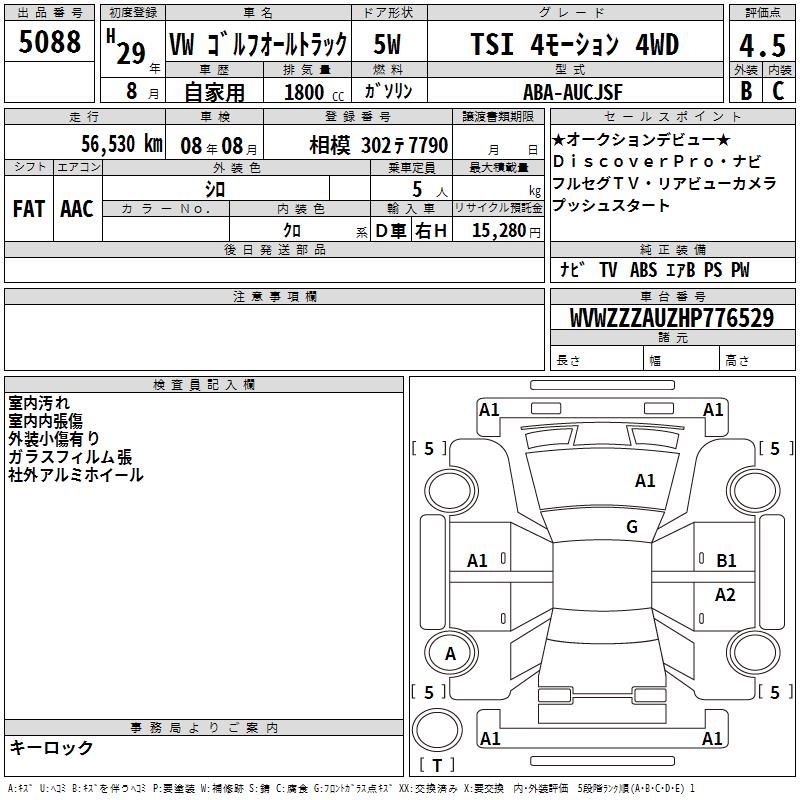Select the exterior color シロ
Viewport: 800px width, 800px height.
point(215,190)
